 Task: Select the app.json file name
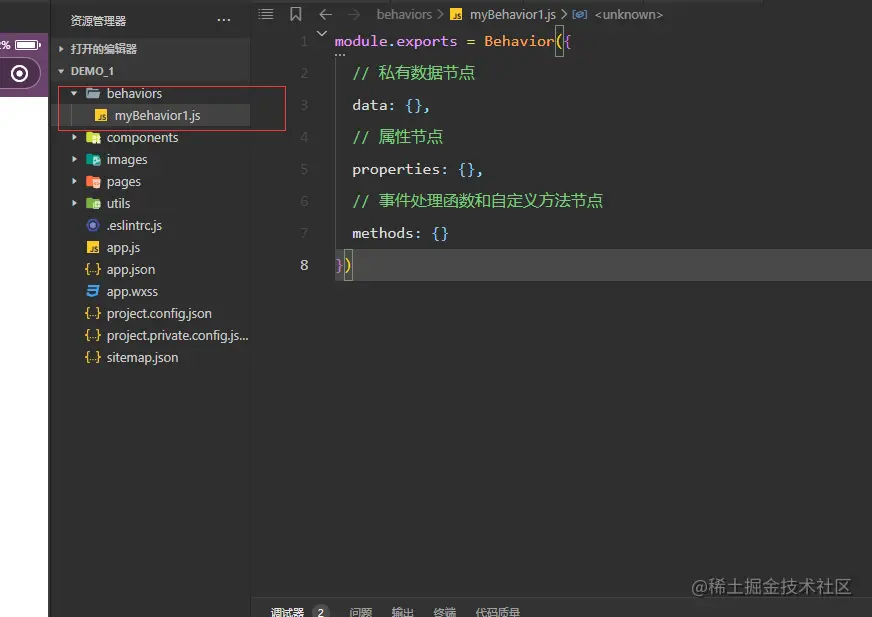click(x=131, y=270)
